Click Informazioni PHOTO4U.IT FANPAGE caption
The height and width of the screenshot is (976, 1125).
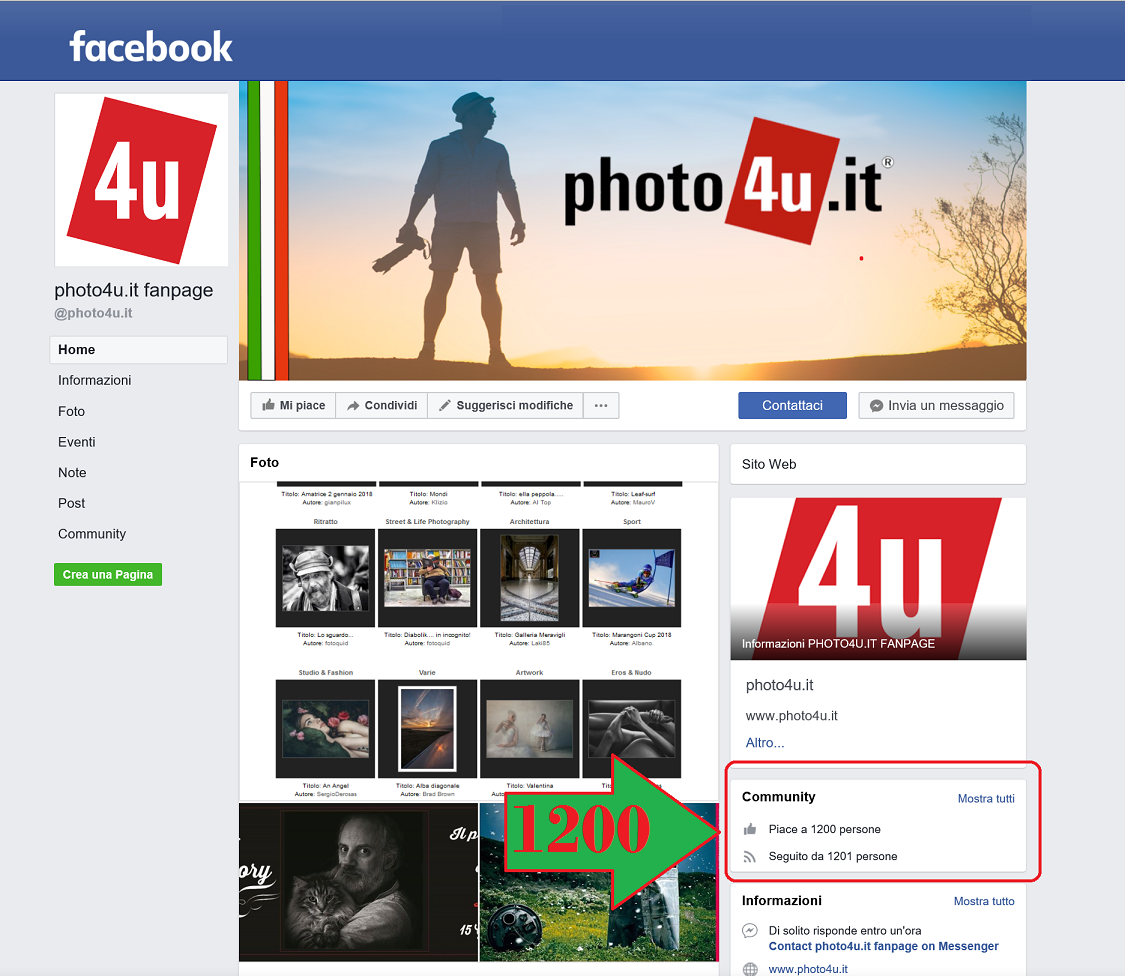(x=838, y=644)
